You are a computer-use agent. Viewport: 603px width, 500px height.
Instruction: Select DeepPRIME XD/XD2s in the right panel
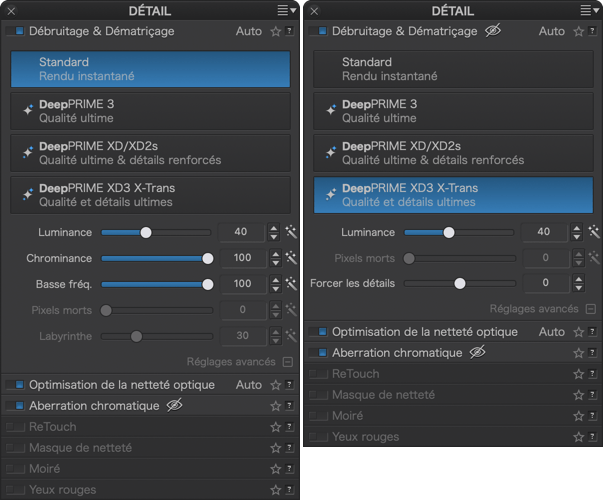(453, 153)
